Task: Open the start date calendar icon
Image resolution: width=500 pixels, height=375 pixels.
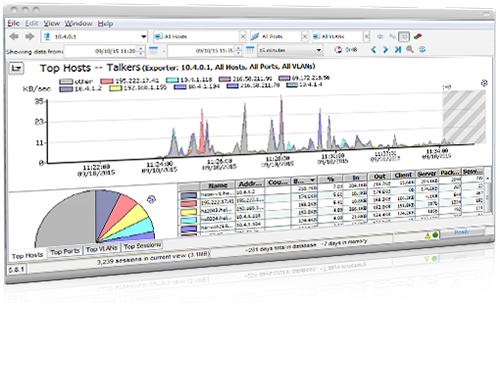Action: (x=153, y=51)
